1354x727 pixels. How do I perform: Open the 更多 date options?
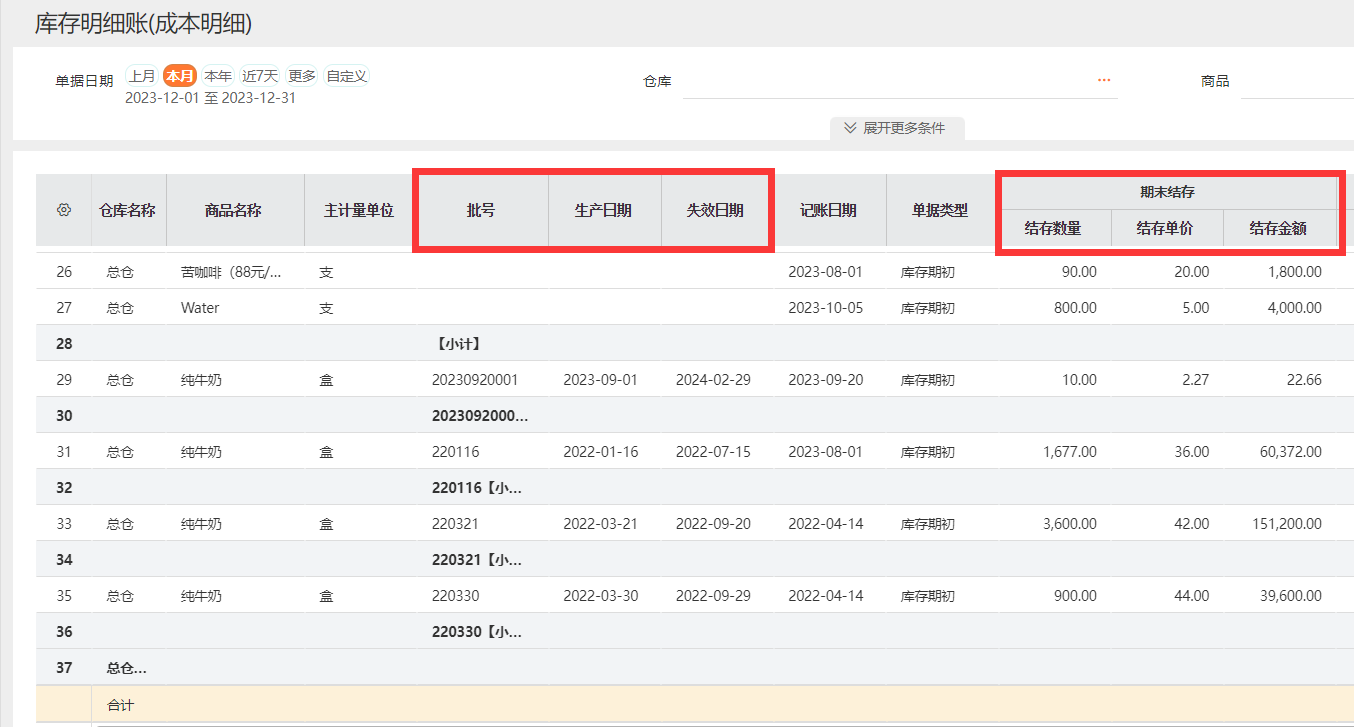302,76
